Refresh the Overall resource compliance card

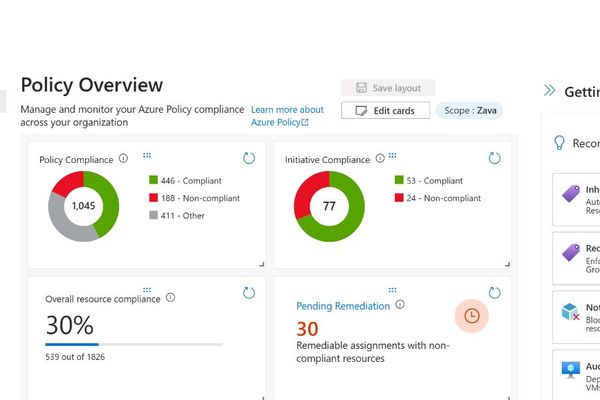point(249,293)
